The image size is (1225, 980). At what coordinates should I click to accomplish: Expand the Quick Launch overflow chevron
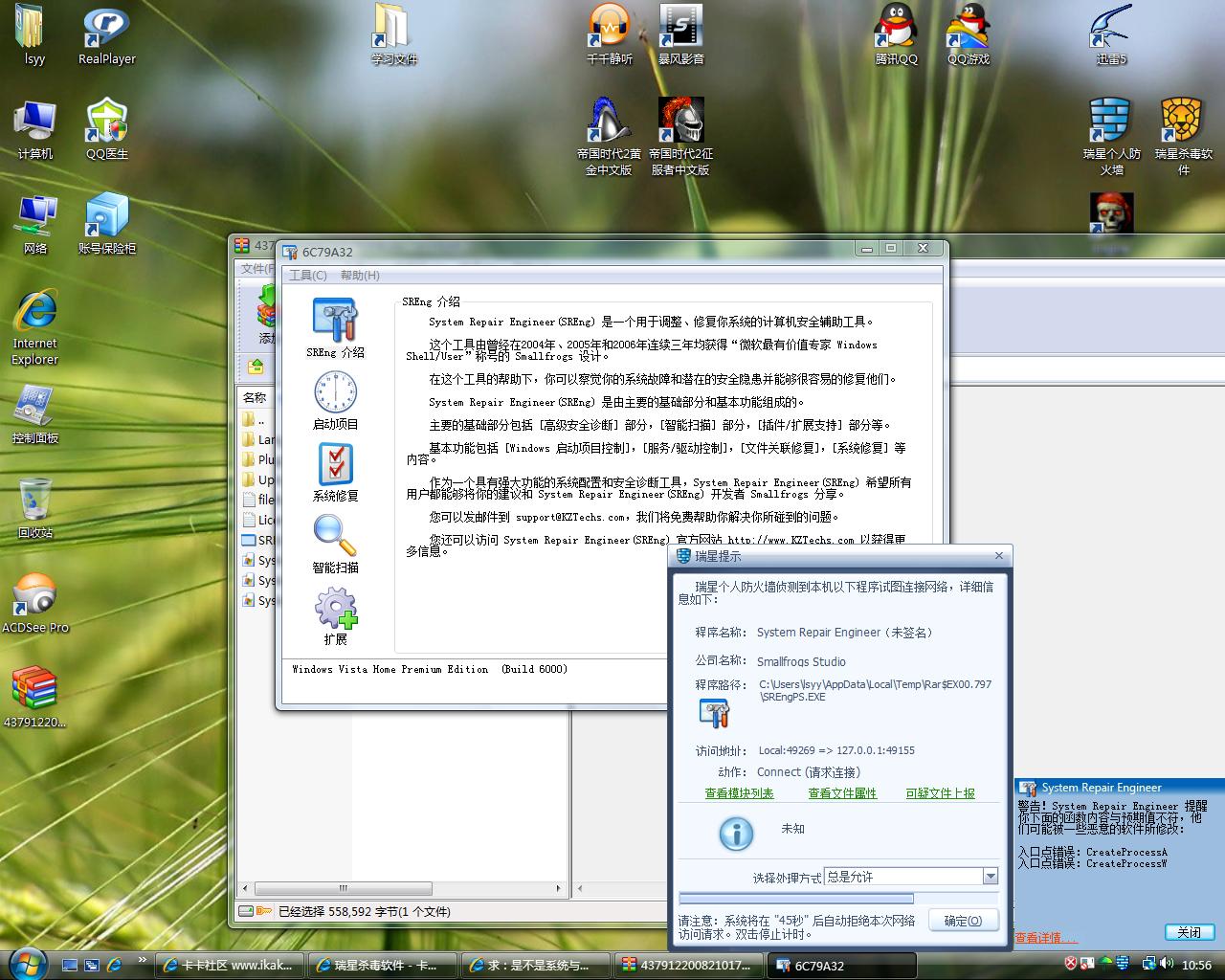pos(143,960)
